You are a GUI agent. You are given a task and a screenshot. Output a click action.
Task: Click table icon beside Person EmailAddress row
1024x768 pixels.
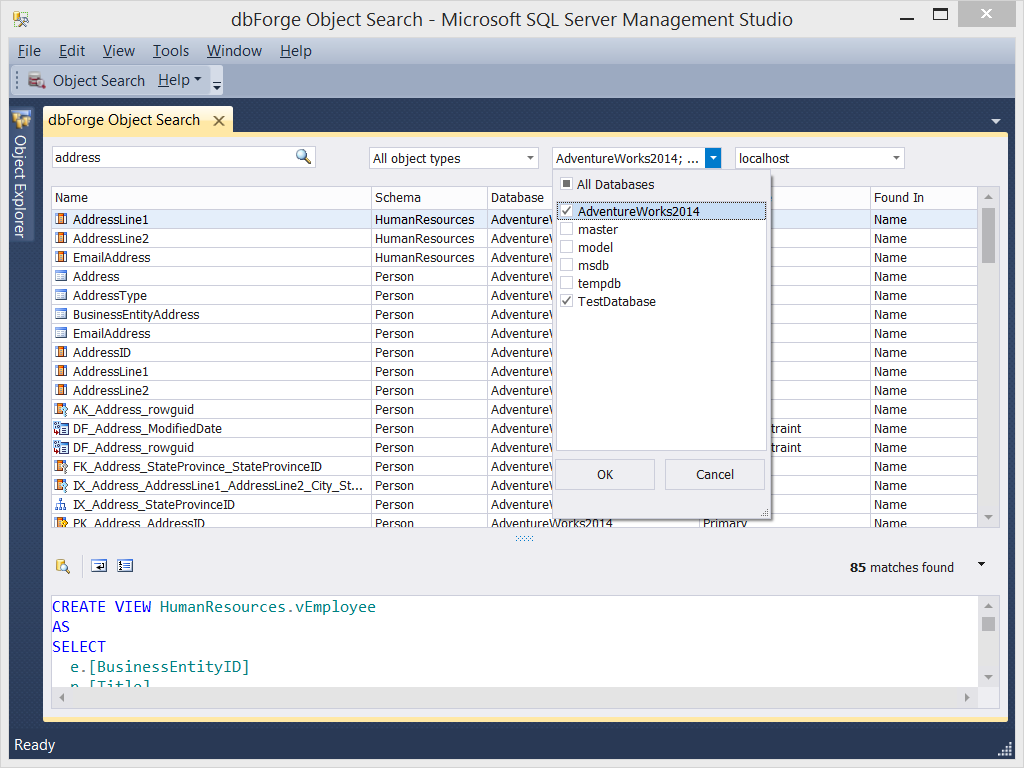[x=61, y=332]
